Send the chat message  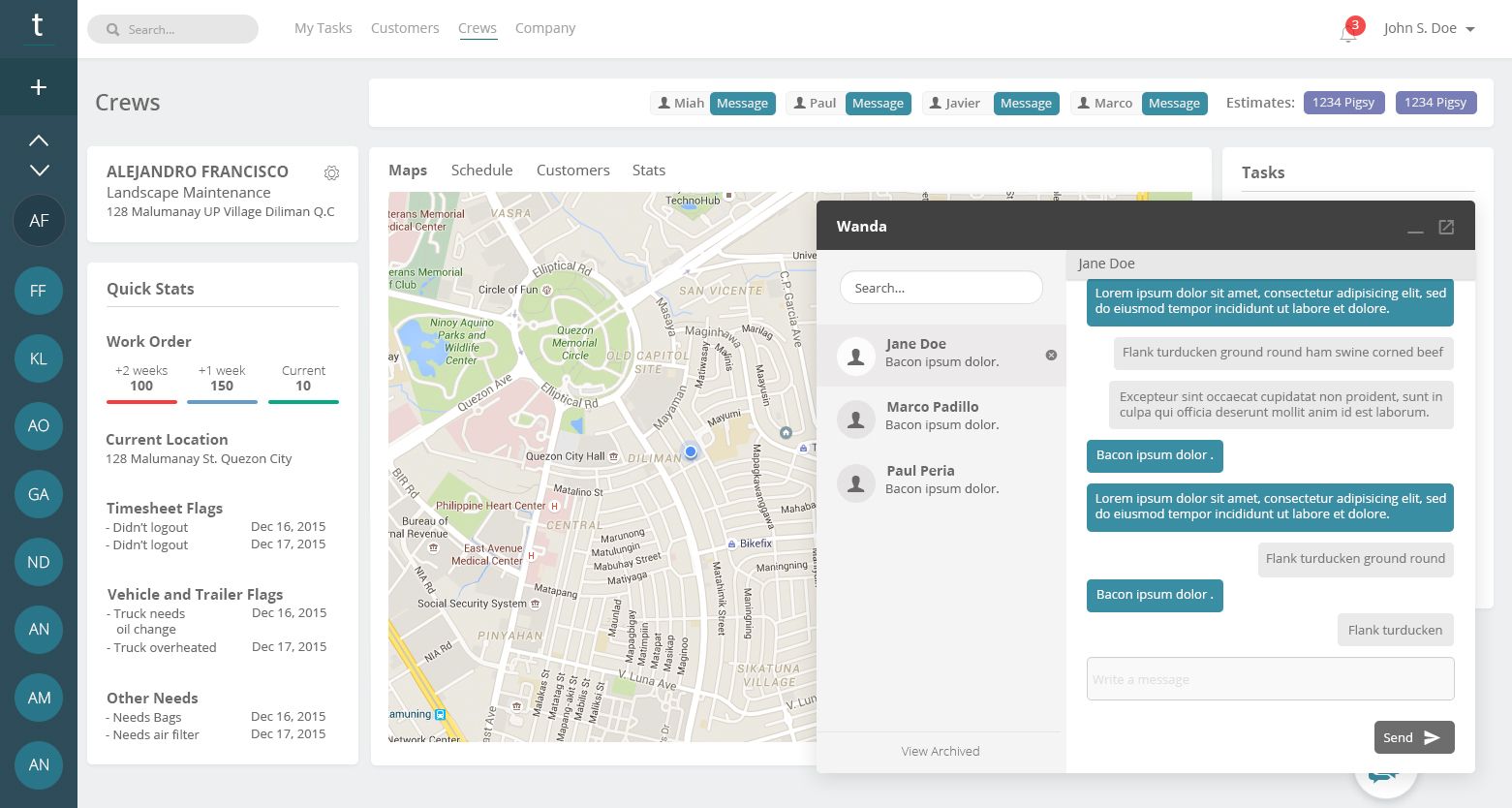pos(1414,737)
